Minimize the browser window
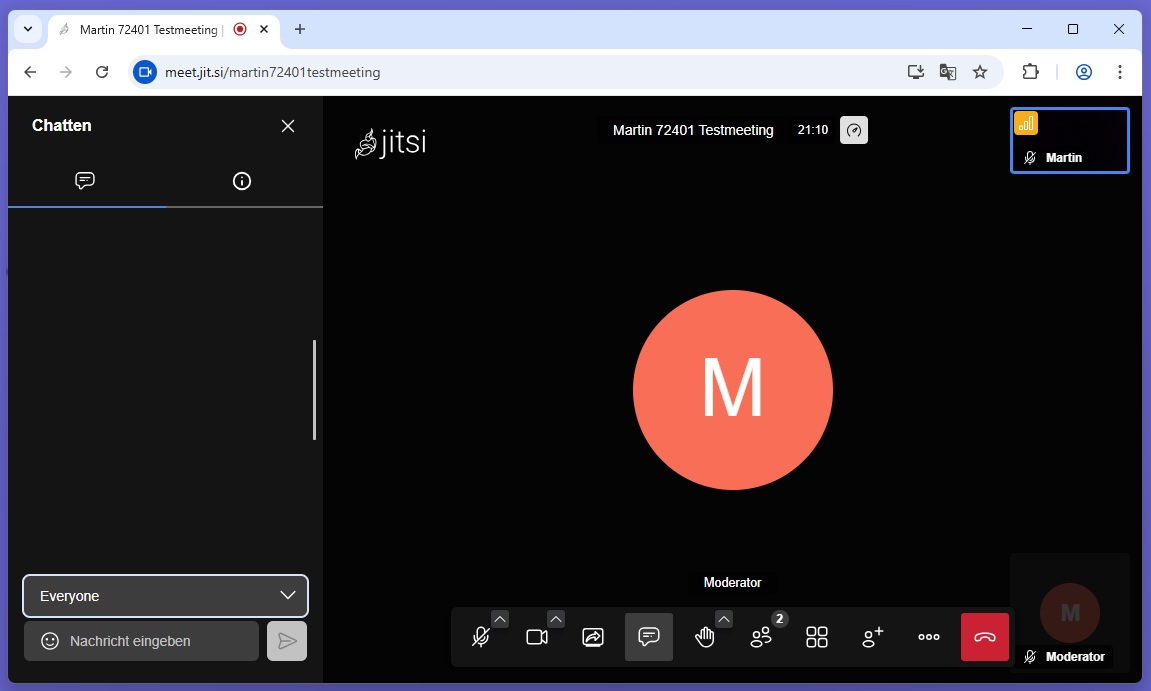This screenshot has width=1151, height=691. point(1027,29)
